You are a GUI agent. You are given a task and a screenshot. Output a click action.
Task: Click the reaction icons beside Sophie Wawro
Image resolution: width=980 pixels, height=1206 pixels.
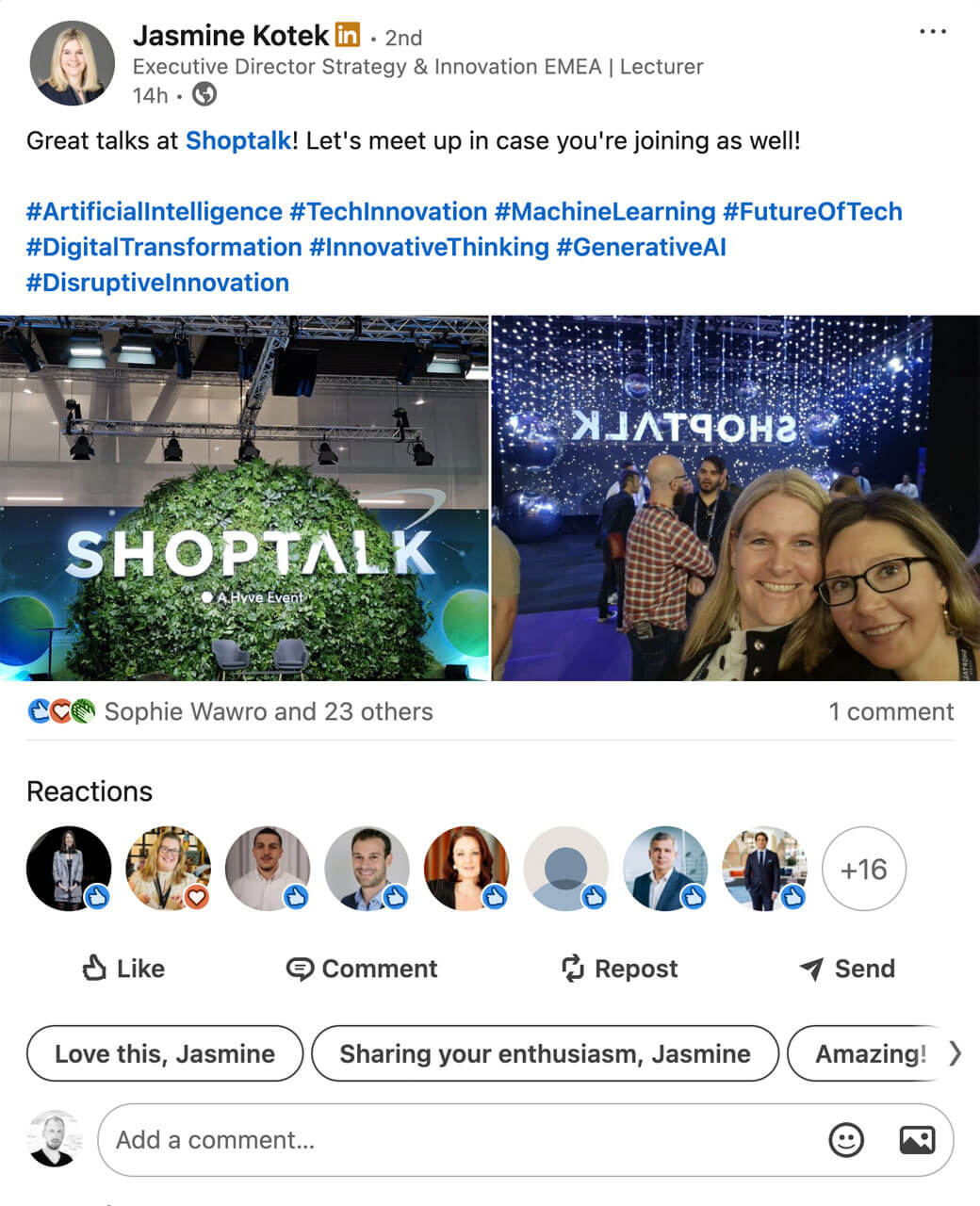click(x=61, y=711)
